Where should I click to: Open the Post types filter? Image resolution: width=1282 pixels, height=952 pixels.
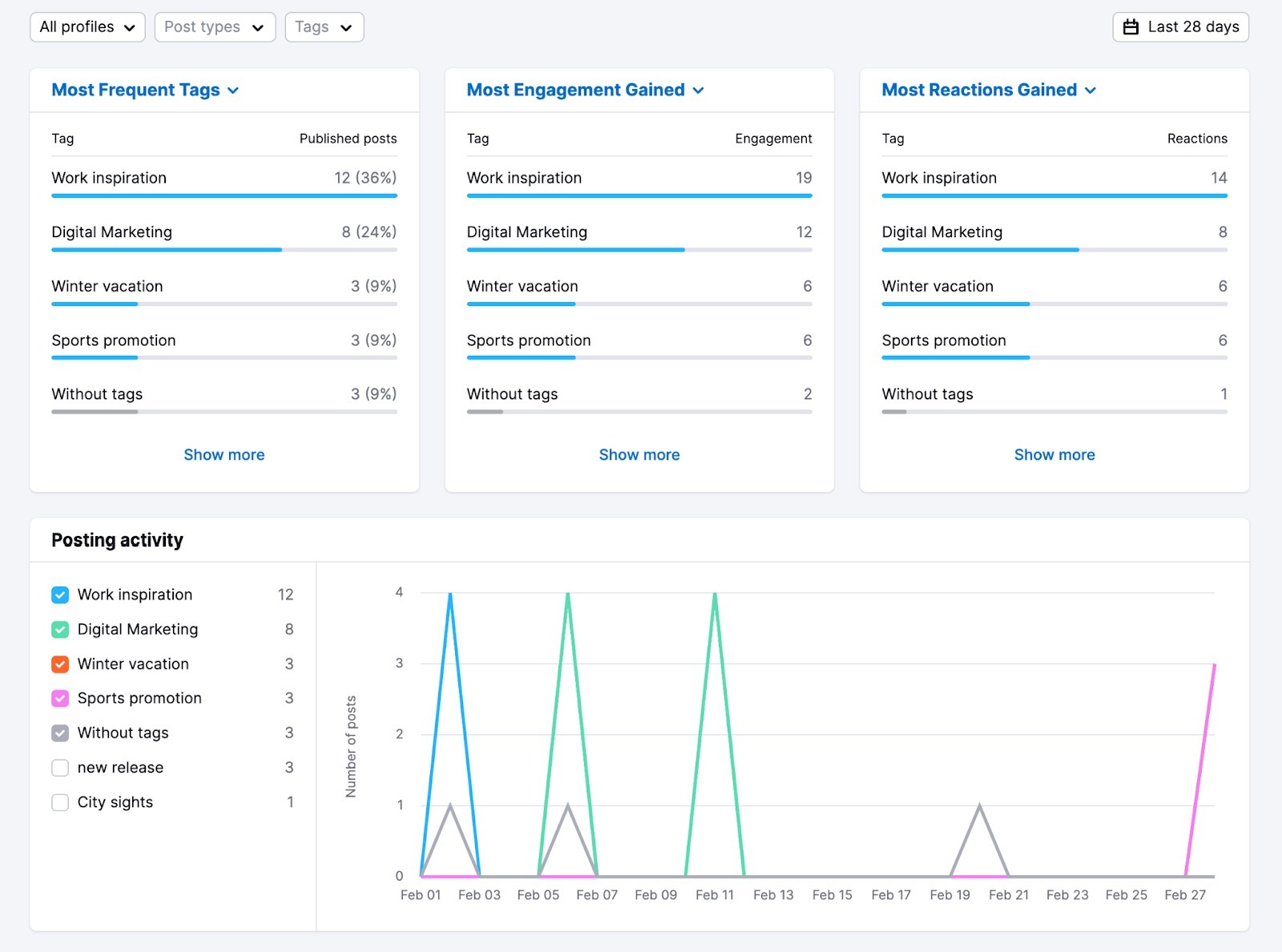(x=214, y=26)
